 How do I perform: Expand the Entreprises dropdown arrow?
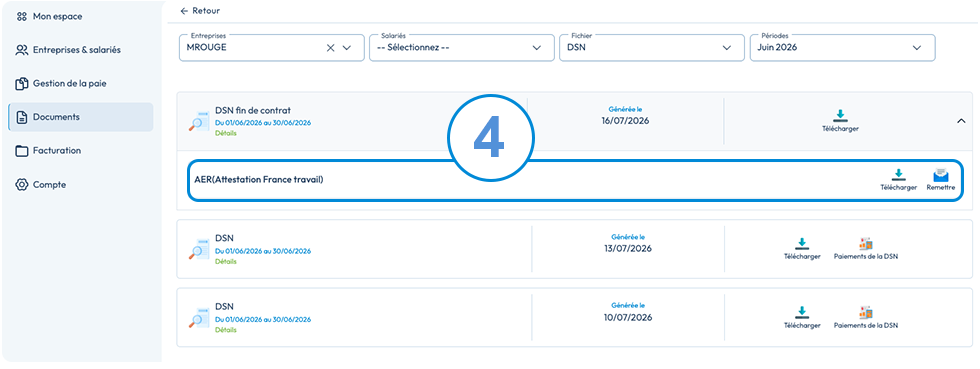click(x=347, y=48)
